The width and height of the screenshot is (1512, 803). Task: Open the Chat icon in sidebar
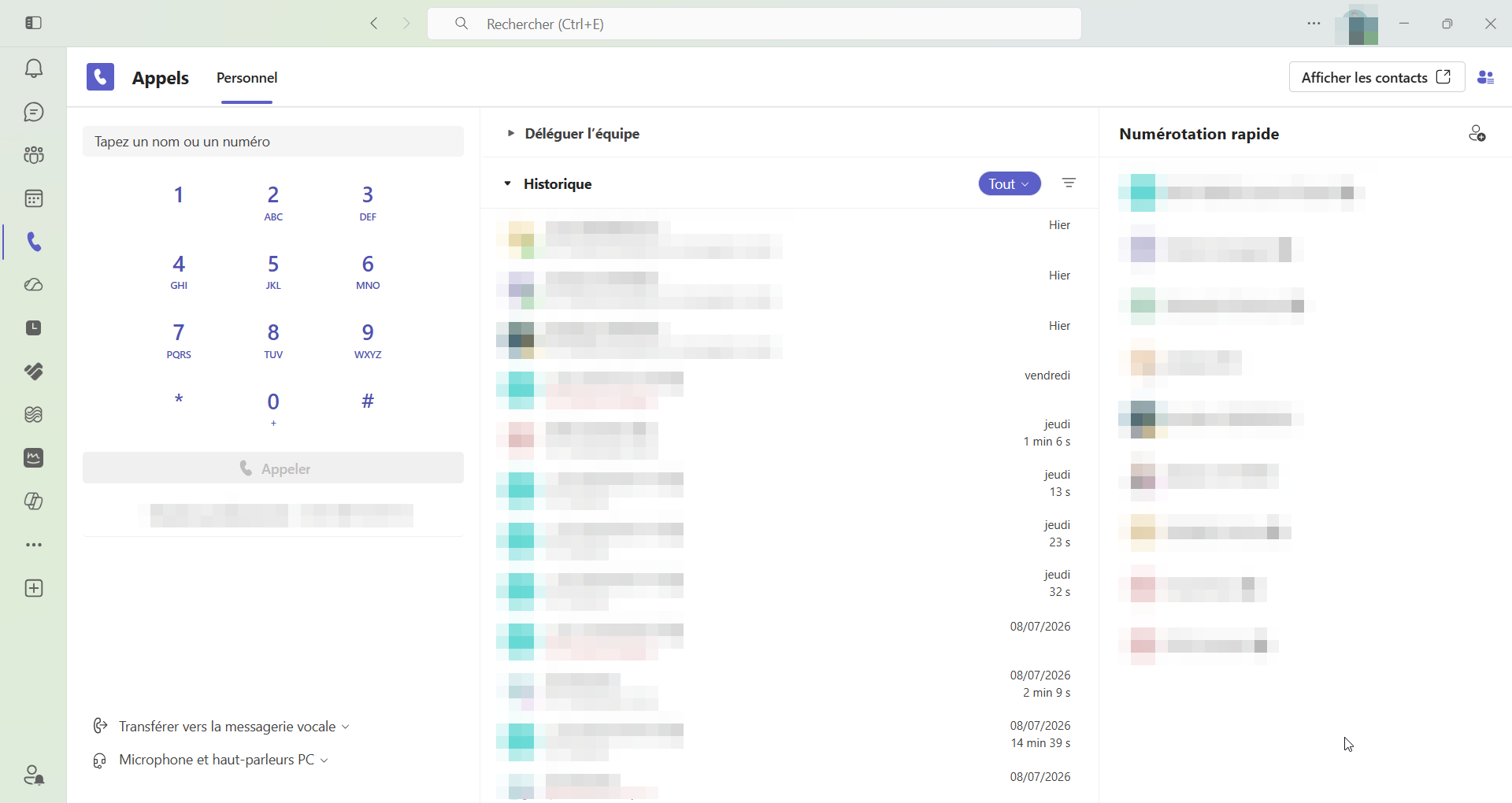34,113
